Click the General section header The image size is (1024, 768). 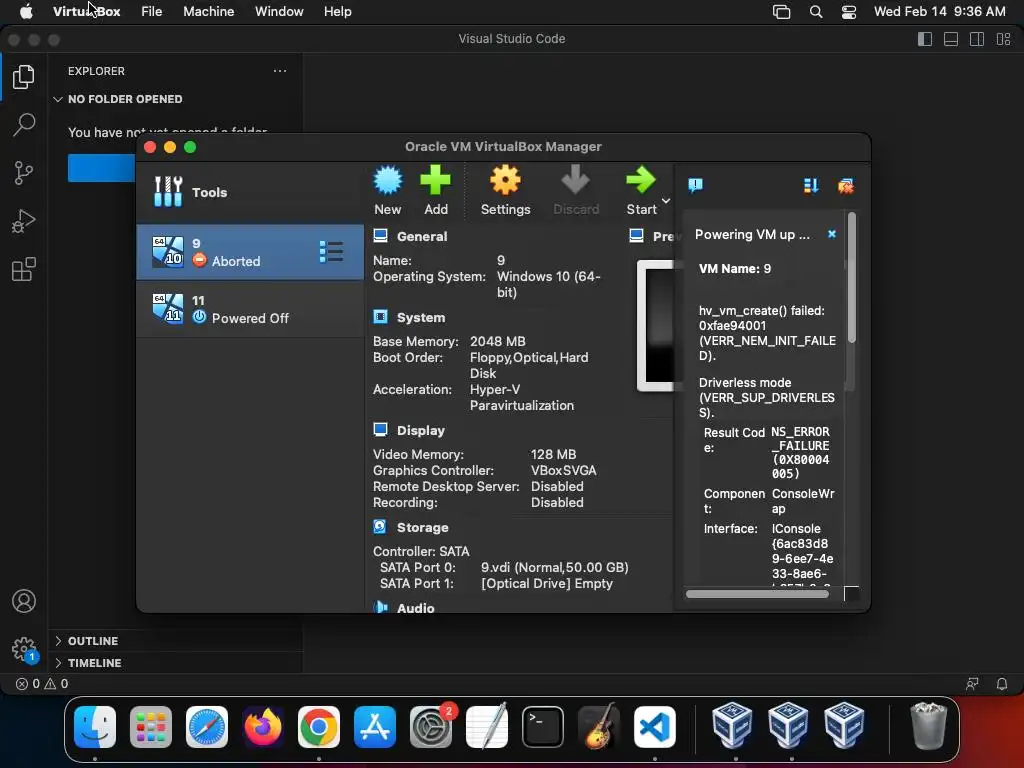pyautogui.click(x=422, y=236)
